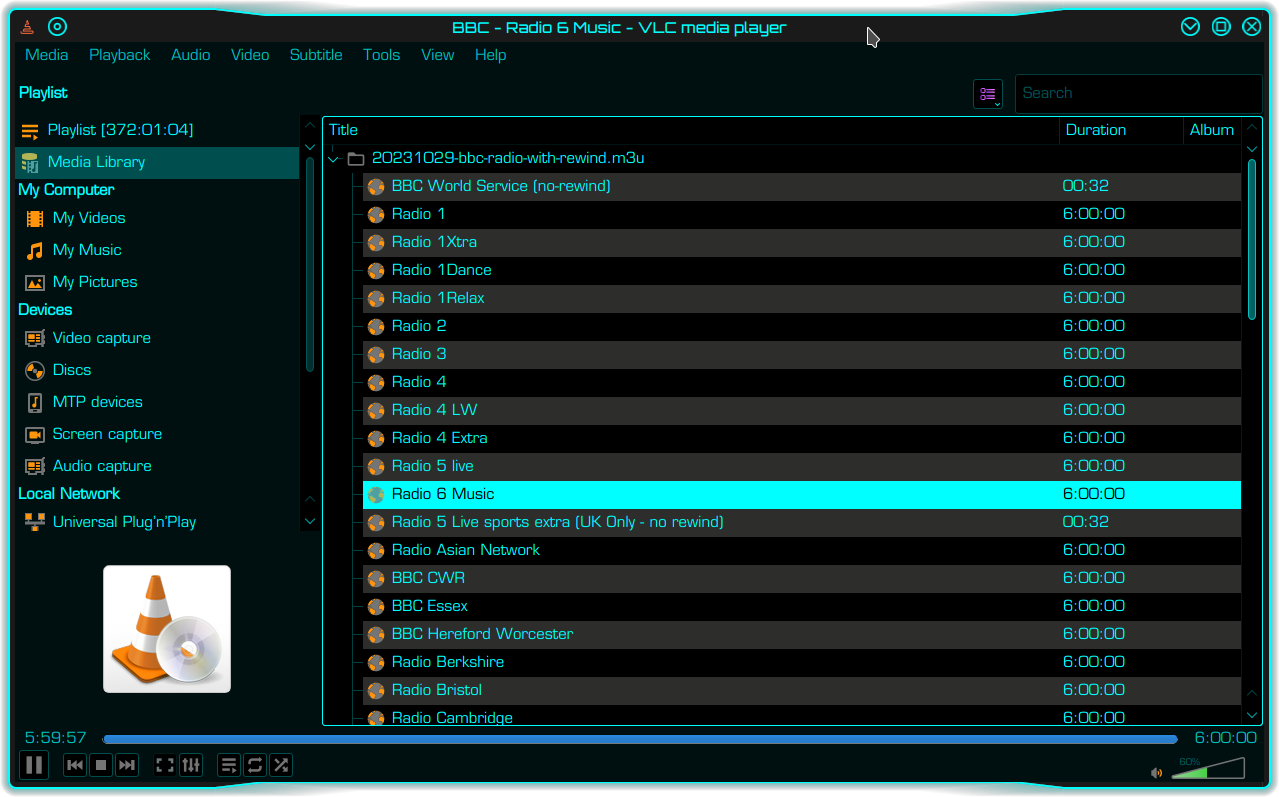The width and height of the screenshot is (1279, 797).
Task: Open playlist view mode dropdown
Action: [988, 94]
